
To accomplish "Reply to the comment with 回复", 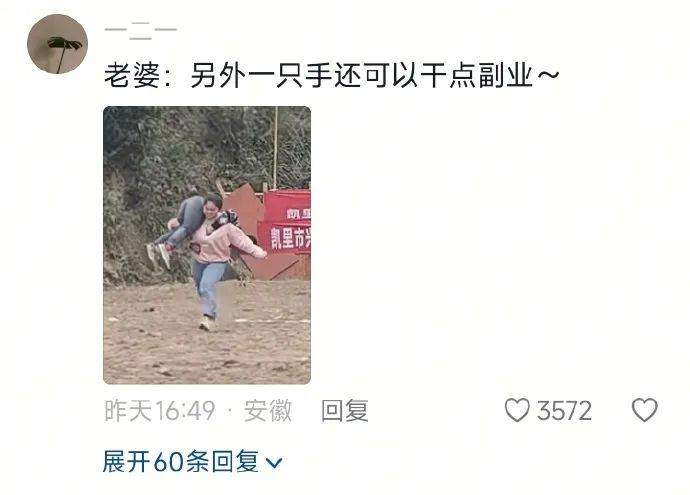I will [345, 411].
